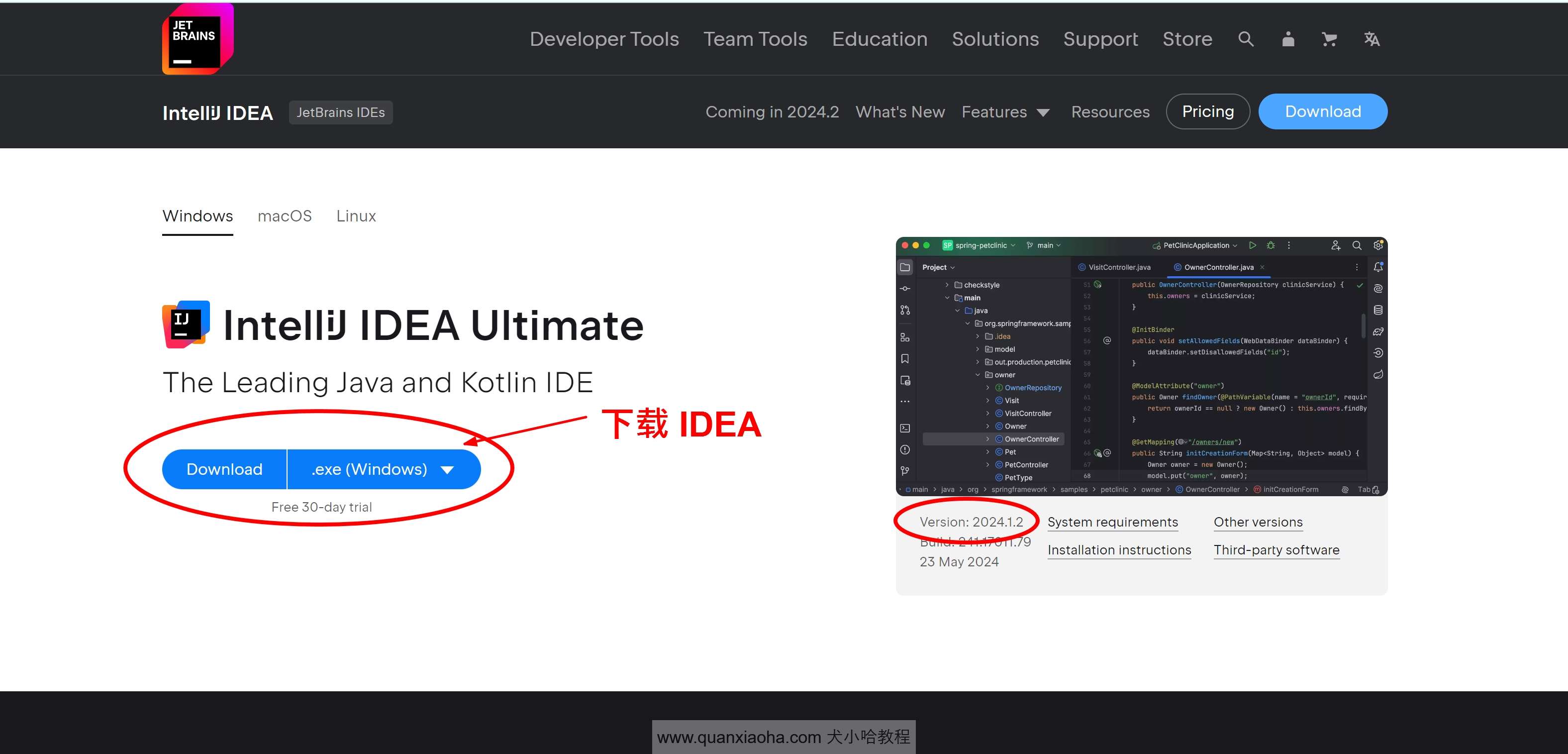Open the JetBrains logo home link
This screenshot has height=754, width=1568.
point(198,39)
